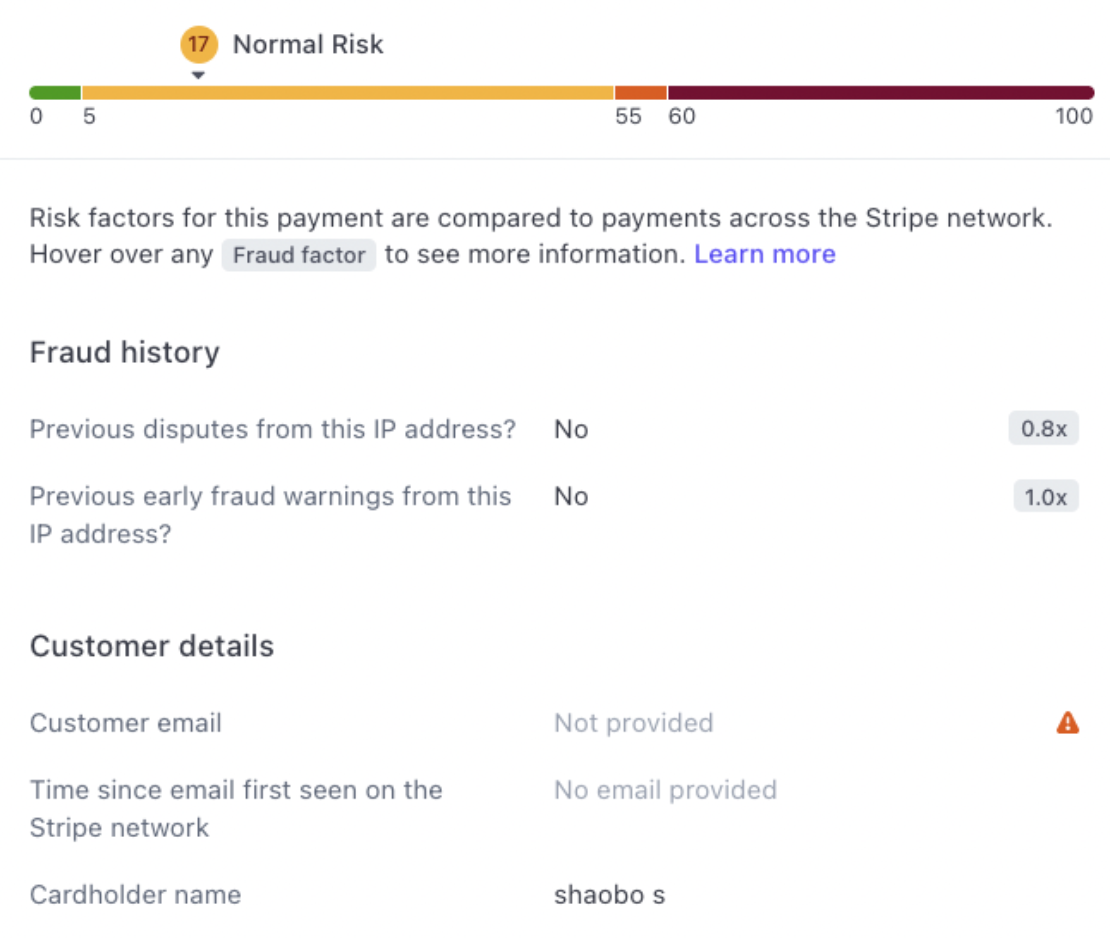Click the risk score 17 badge
The image size is (1110, 938).
[198, 45]
